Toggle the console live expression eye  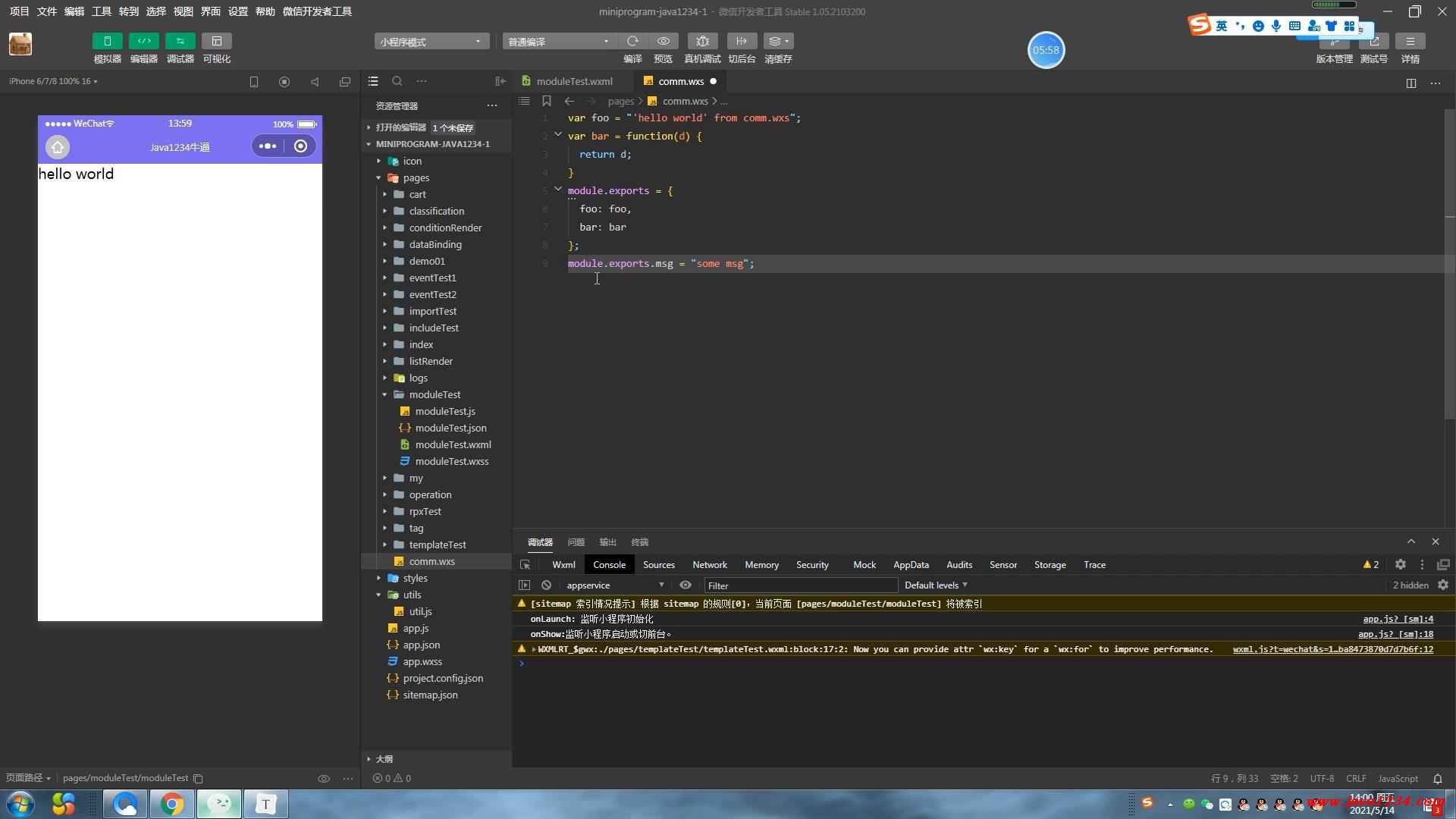coord(686,585)
